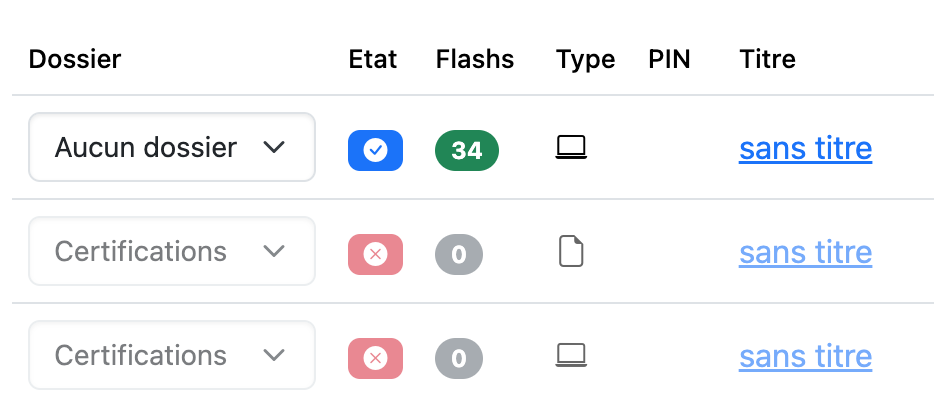
Task: Click the laptop type icon in first row
Action: pyautogui.click(x=571, y=149)
